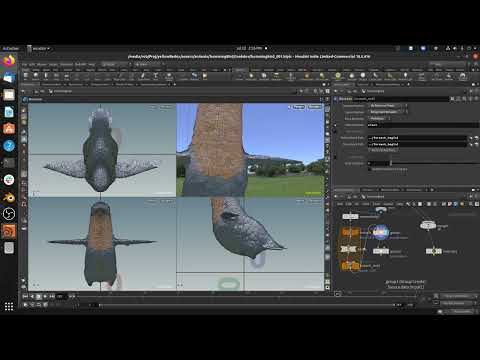The image size is (480, 360).
Task: Select the orange bottom node boolean_end
Action: click(x=350, y=266)
